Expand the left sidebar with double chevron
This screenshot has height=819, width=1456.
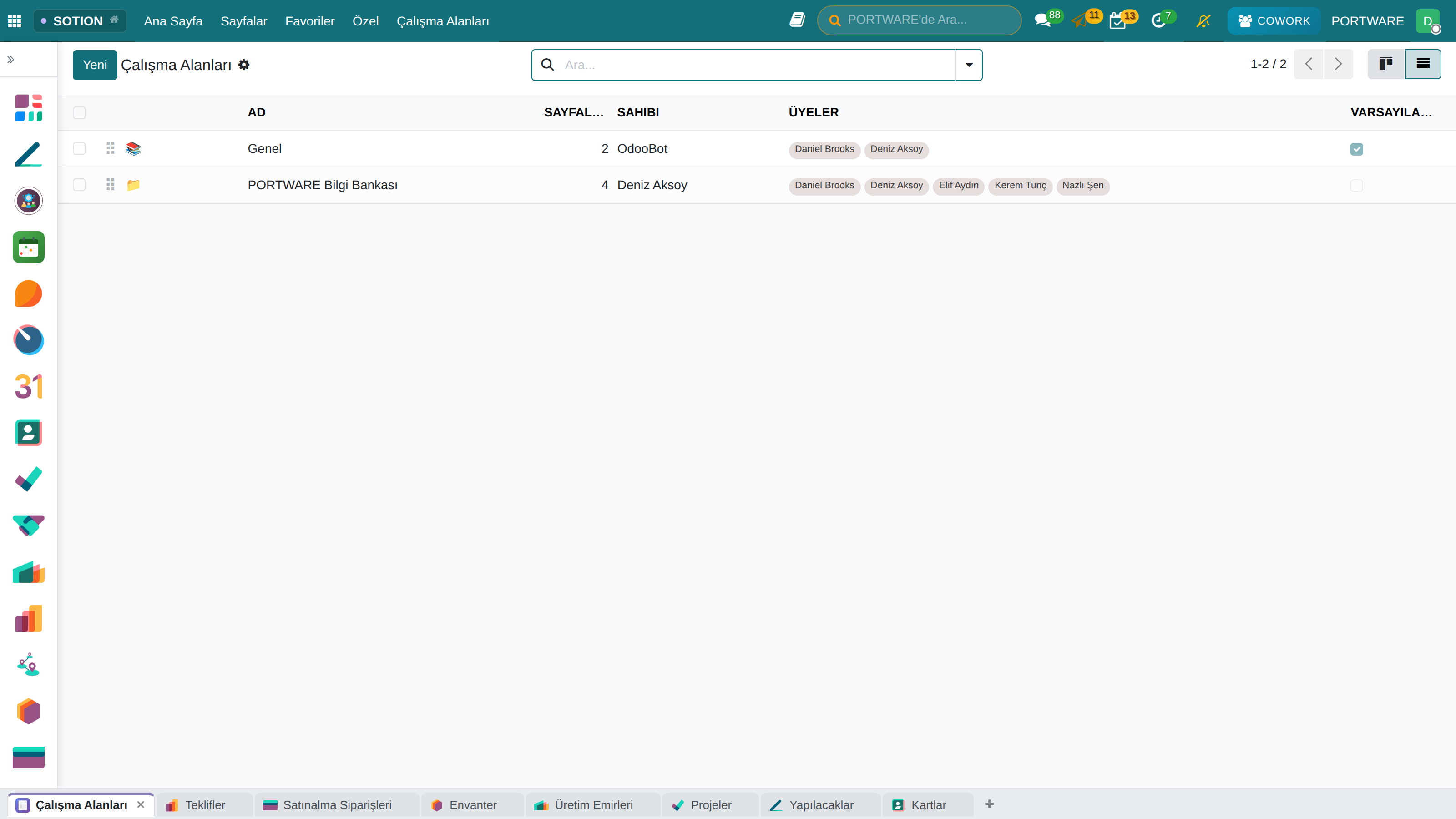coord(10,59)
